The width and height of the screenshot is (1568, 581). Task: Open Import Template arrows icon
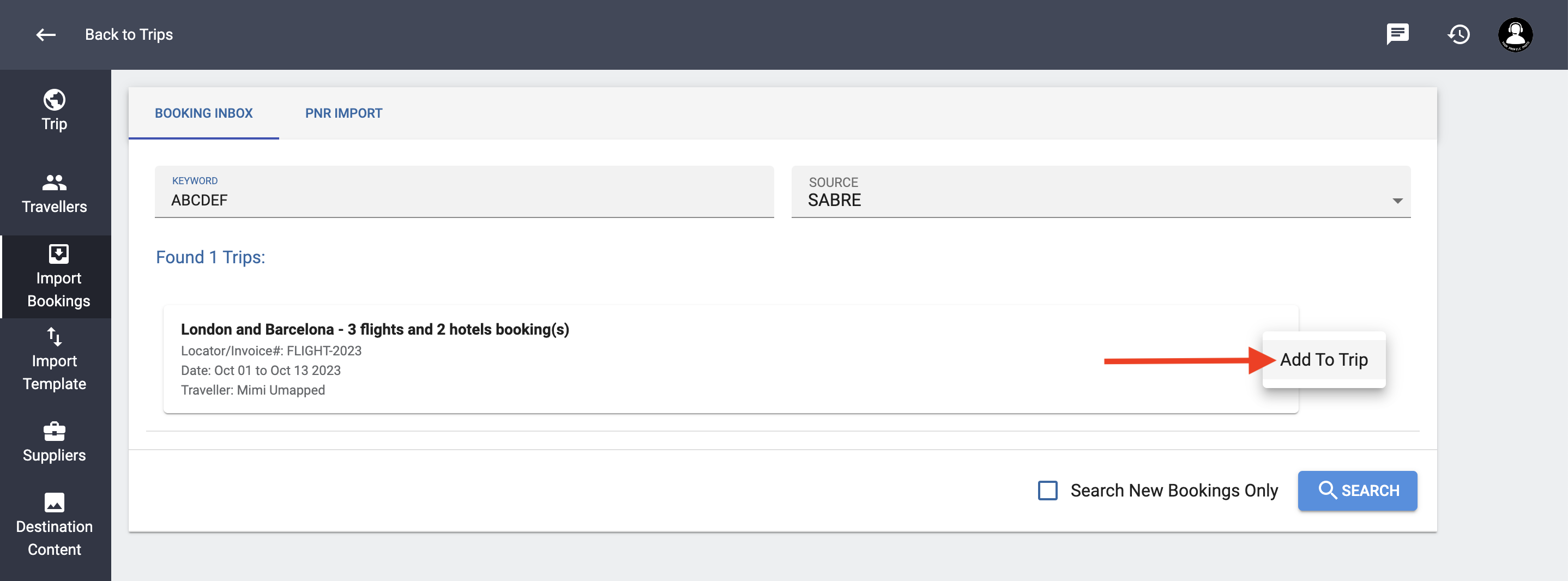(54, 336)
